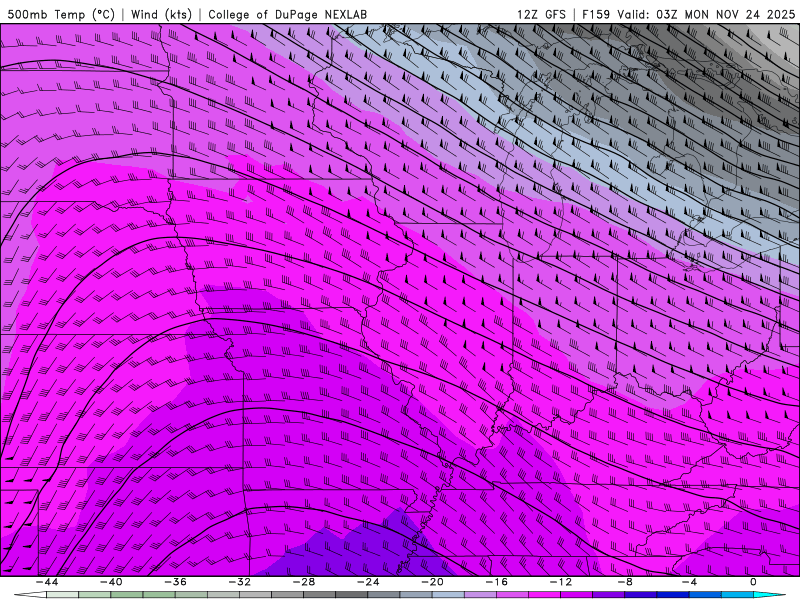Select the "−12" colorbar tick label

click(560, 582)
